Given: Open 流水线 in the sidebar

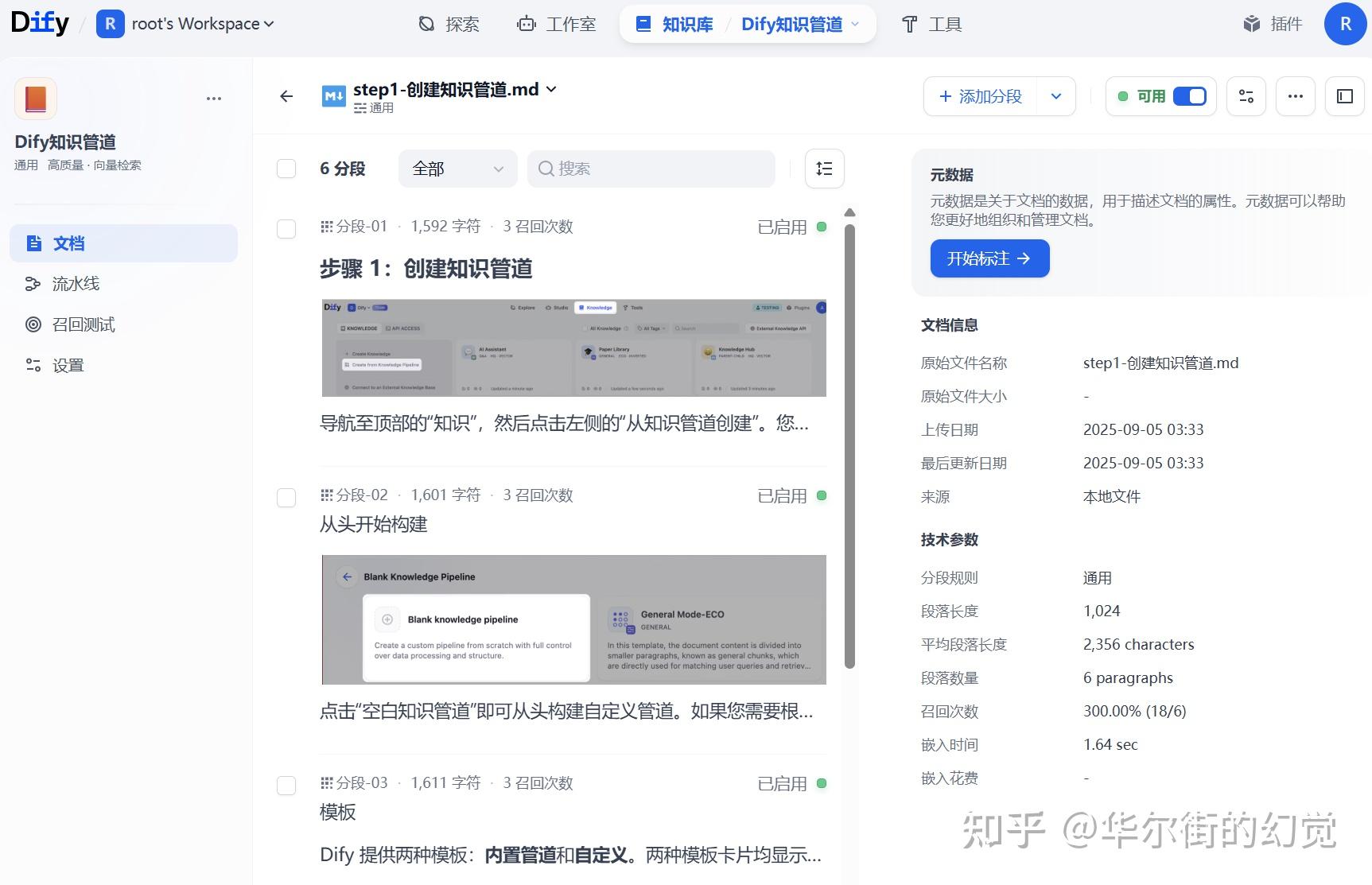Looking at the screenshot, I should click(x=75, y=284).
